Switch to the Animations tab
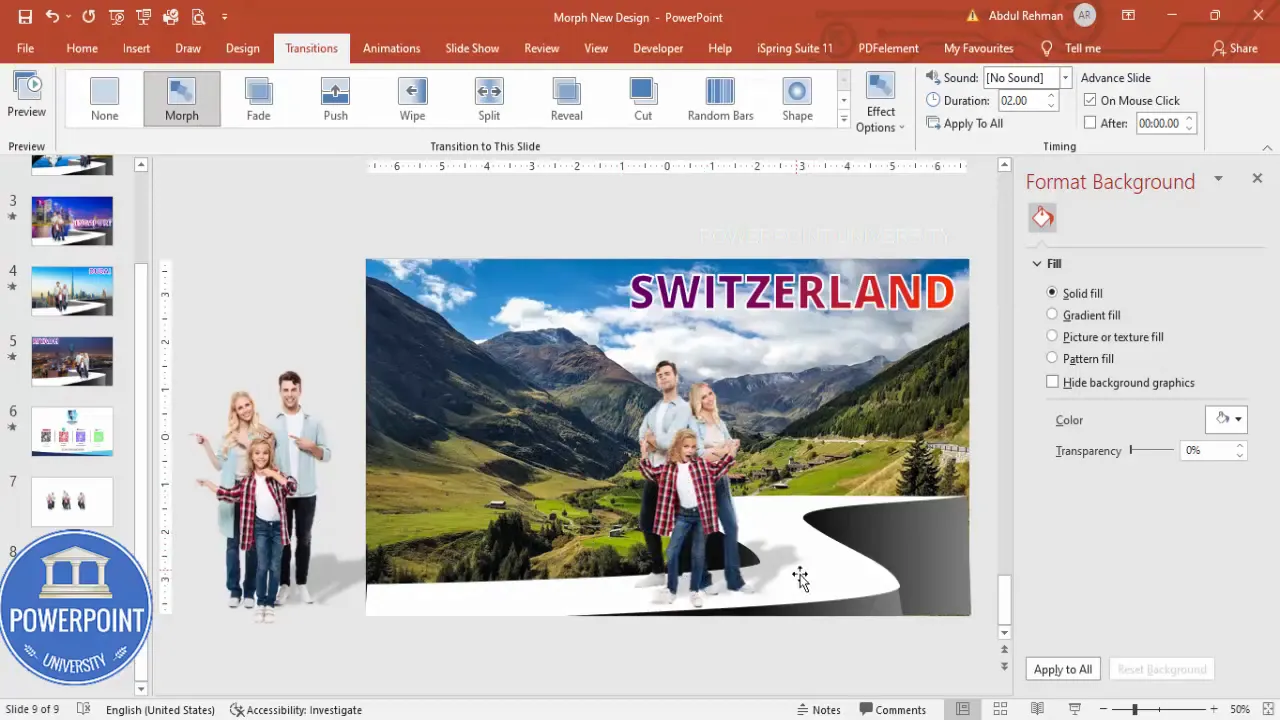 [391, 48]
